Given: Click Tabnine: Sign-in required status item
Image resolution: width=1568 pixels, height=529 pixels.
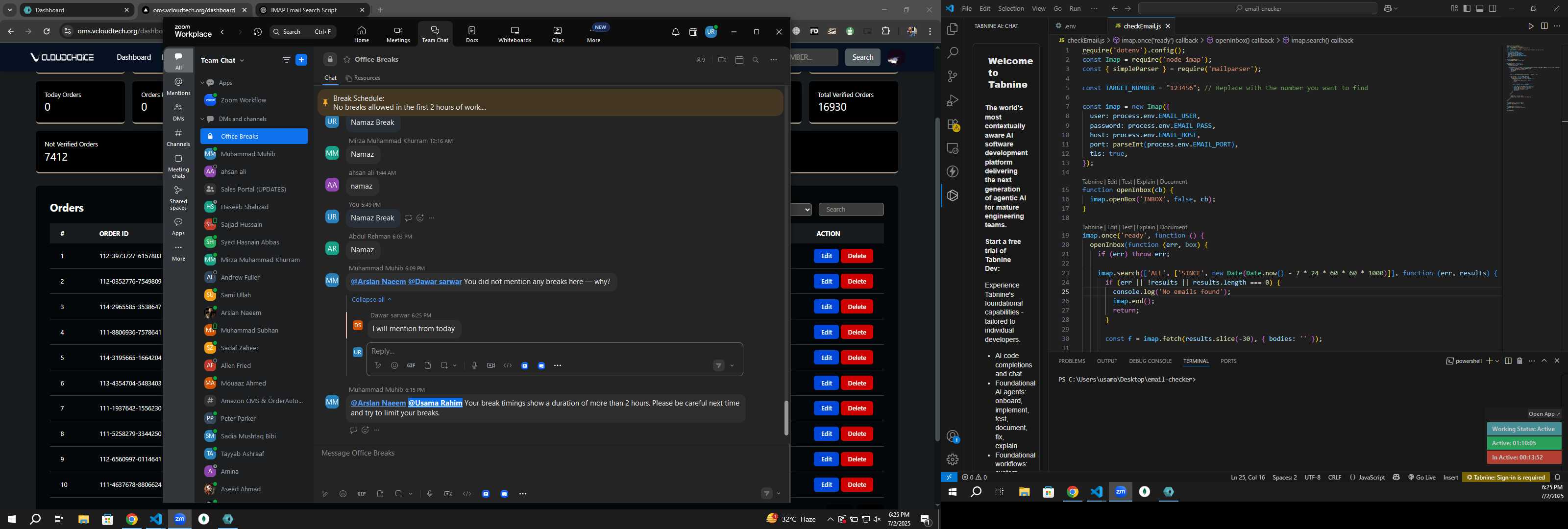Looking at the screenshot, I should tap(1505, 477).
